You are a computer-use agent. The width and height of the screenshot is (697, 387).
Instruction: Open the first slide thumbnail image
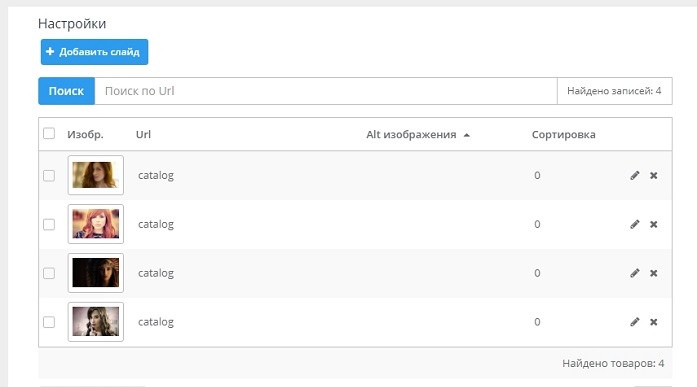[x=96, y=175]
